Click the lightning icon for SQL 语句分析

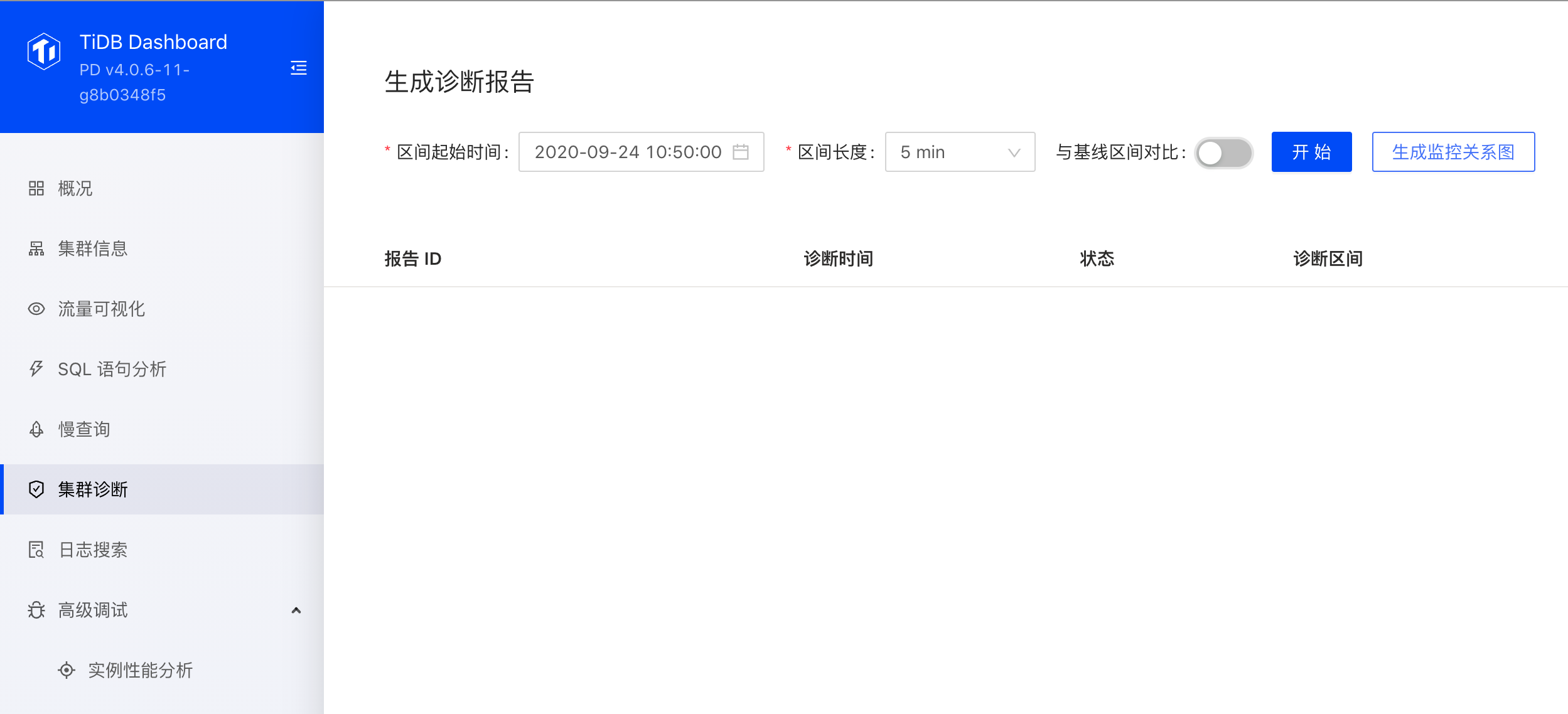(36, 369)
